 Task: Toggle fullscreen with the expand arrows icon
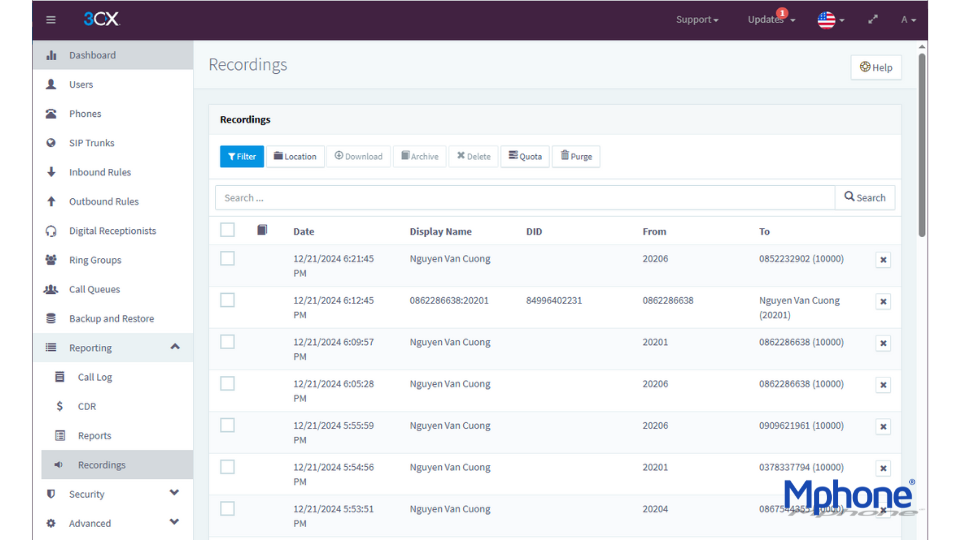point(873,20)
